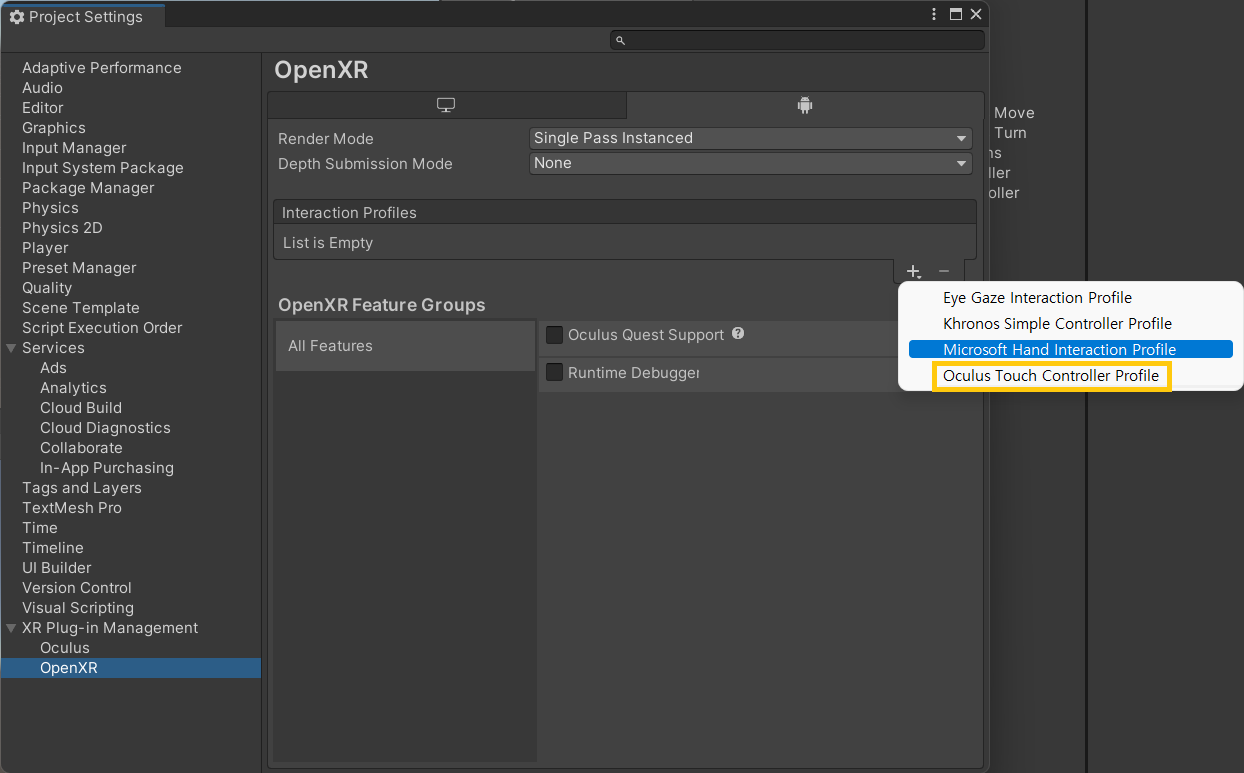Viewport: 1244px width, 773px height.
Task: Show help for Oculus Quest Support
Action: click(738, 333)
